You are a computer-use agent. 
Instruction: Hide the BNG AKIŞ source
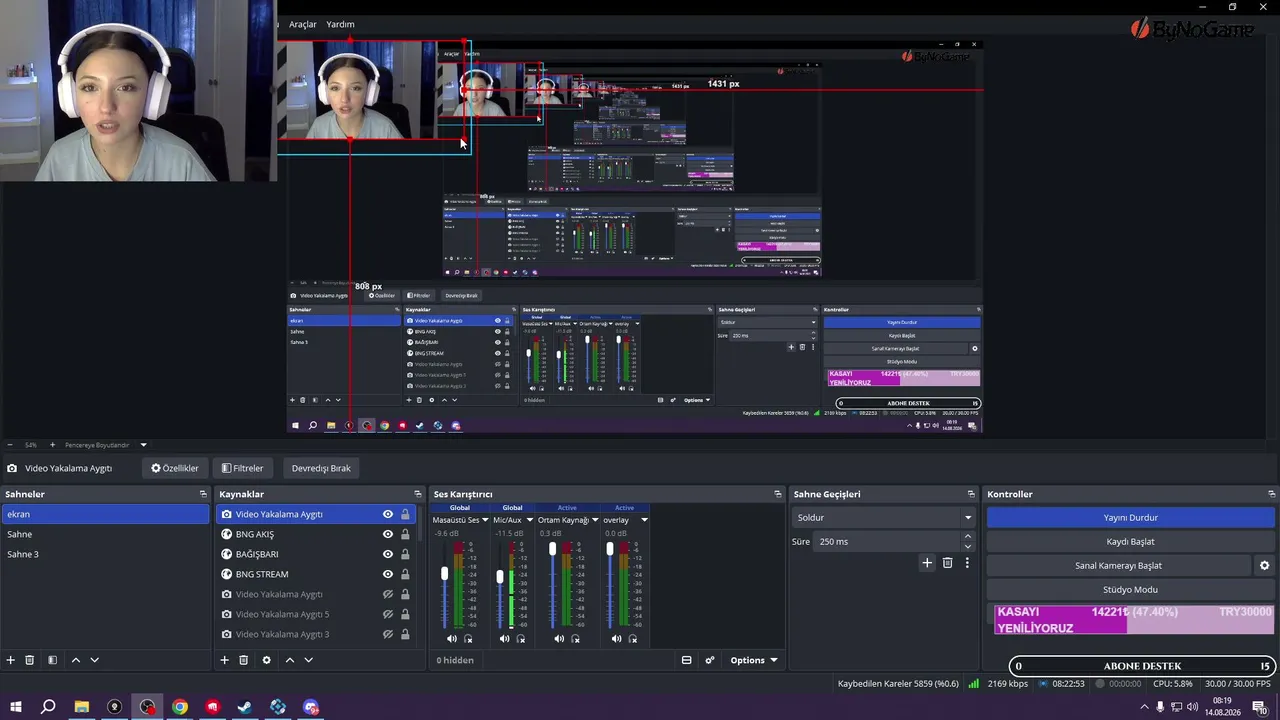click(388, 534)
